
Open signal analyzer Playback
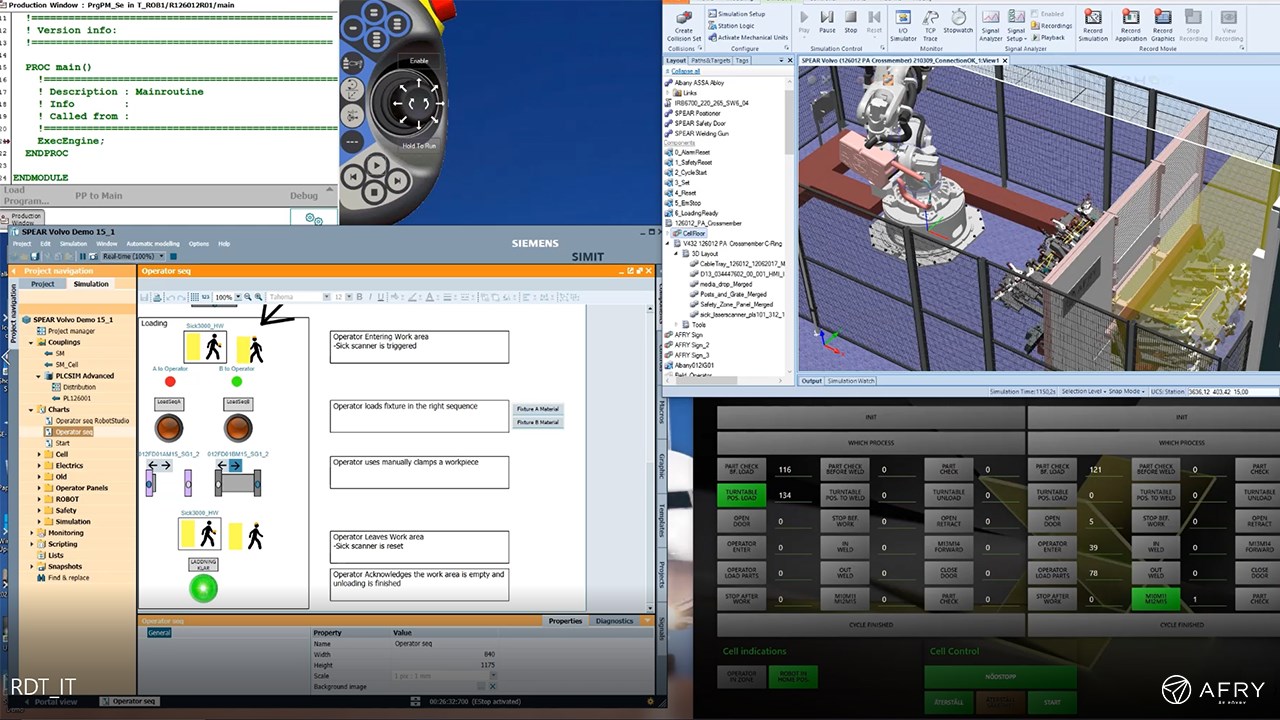1048,37
